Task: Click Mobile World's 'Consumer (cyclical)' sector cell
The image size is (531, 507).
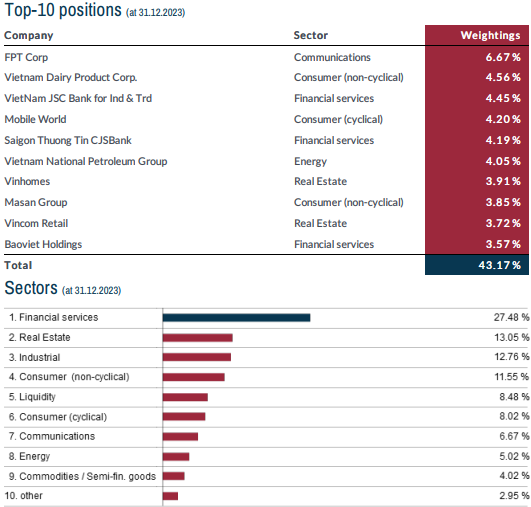Action: point(338,120)
